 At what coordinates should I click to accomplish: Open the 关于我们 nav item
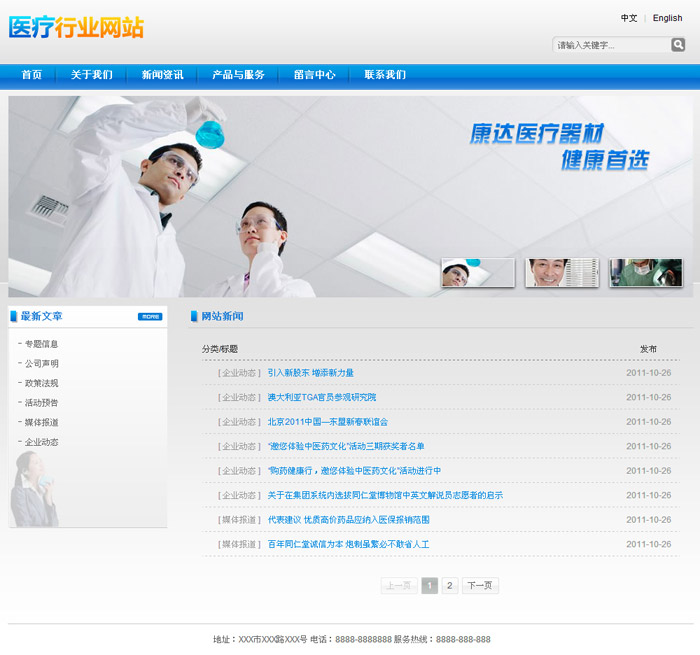pyautogui.click(x=92, y=75)
